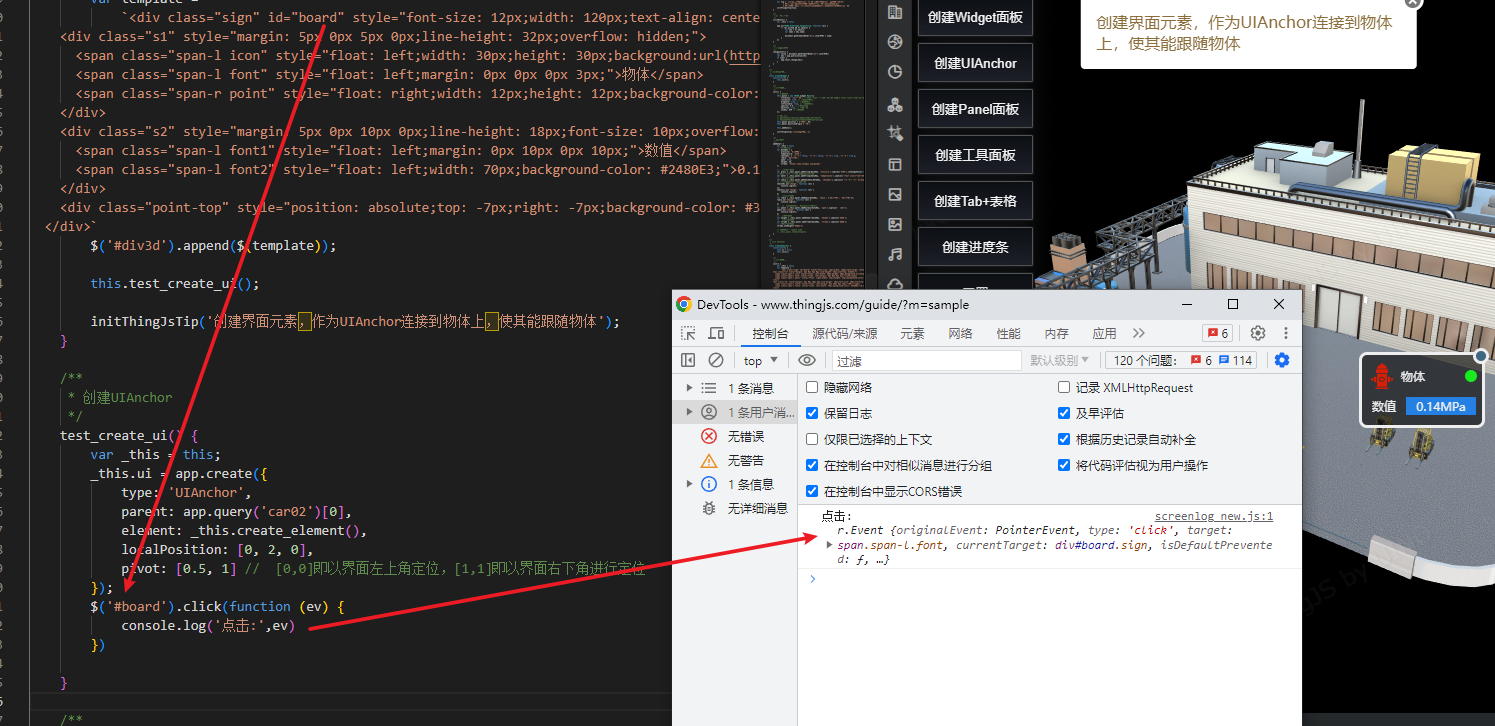Open the top context dropdown
This screenshot has height=726, width=1495.
click(761, 360)
